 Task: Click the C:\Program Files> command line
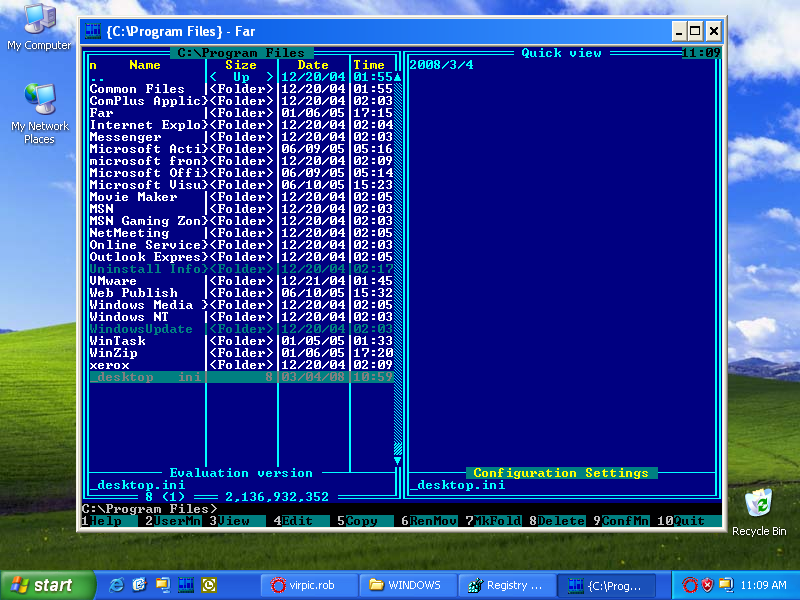tap(402, 509)
